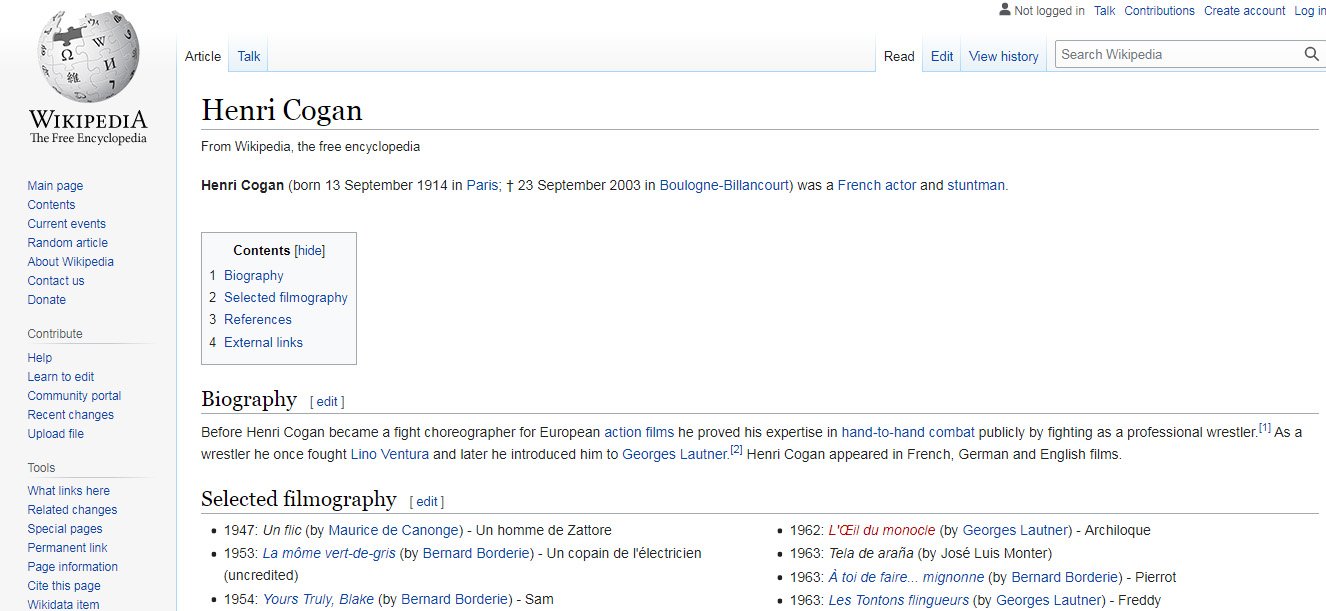Open the French link
The height and width of the screenshot is (611, 1326).
point(860,185)
